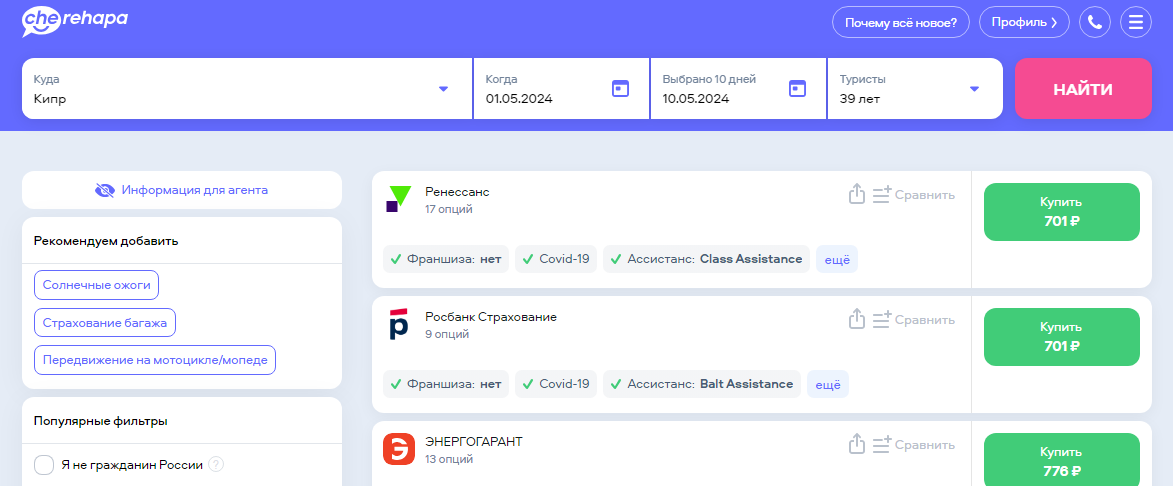Image resolution: width=1173 pixels, height=486 pixels.
Task: Click the share icon for Ренессанс
Action: click(857, 194)
